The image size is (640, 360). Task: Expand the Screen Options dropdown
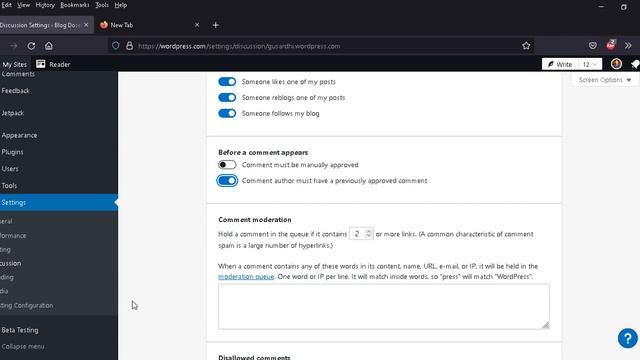605,80
